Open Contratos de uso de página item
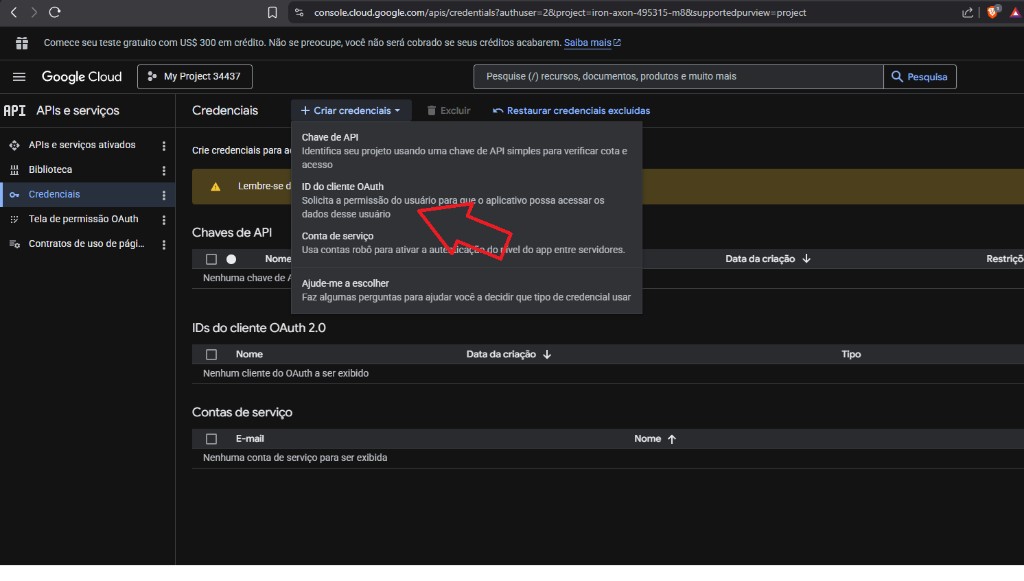Image resolution: width=1024 pixels, height=581 pixels. (x=86, y=244)
